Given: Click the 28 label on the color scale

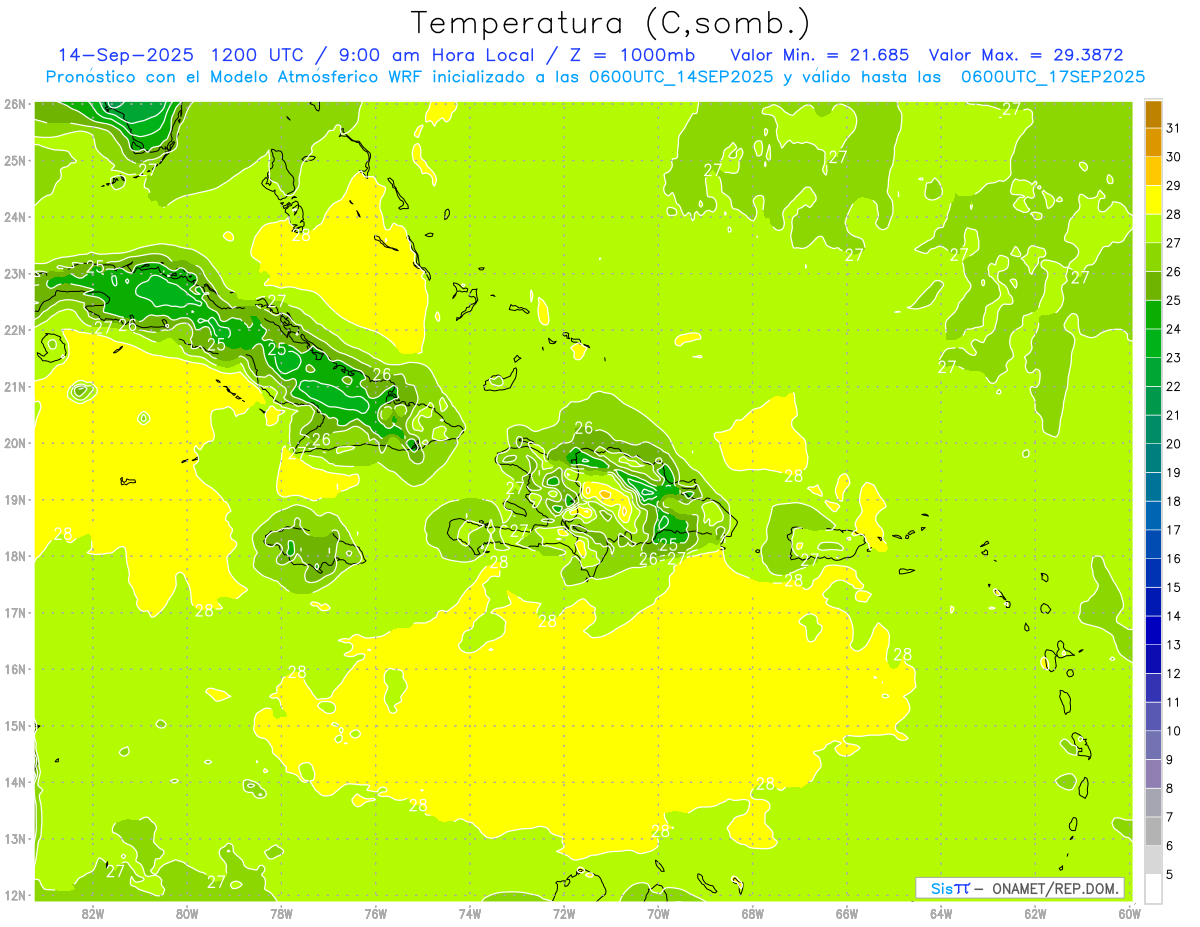Looking at the screenshot, I should coord(1174,214).
